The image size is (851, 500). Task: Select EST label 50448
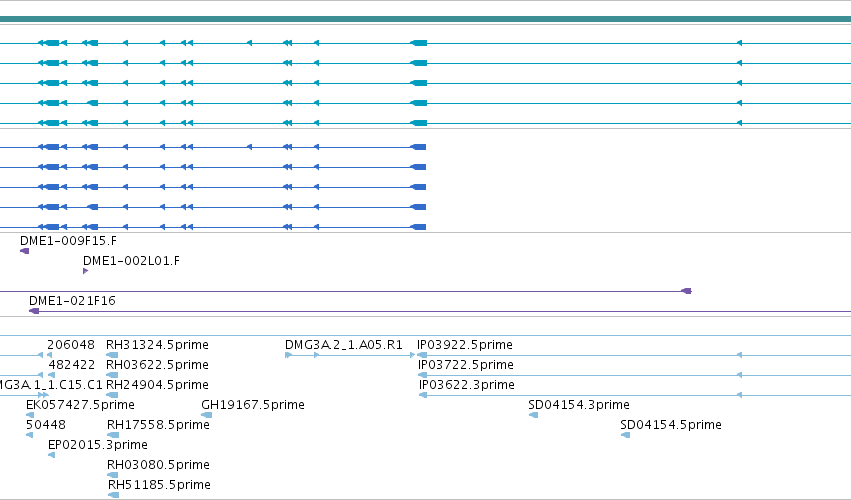[46, 425]
